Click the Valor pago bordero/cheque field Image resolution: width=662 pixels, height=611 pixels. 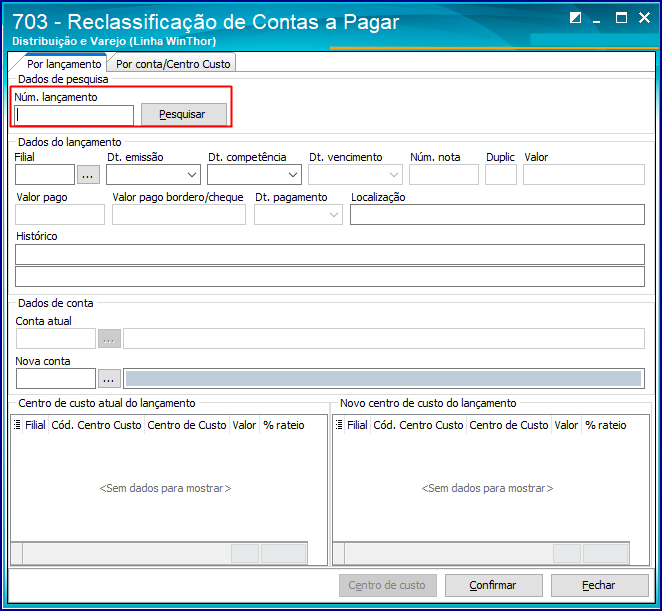point(179,215)
